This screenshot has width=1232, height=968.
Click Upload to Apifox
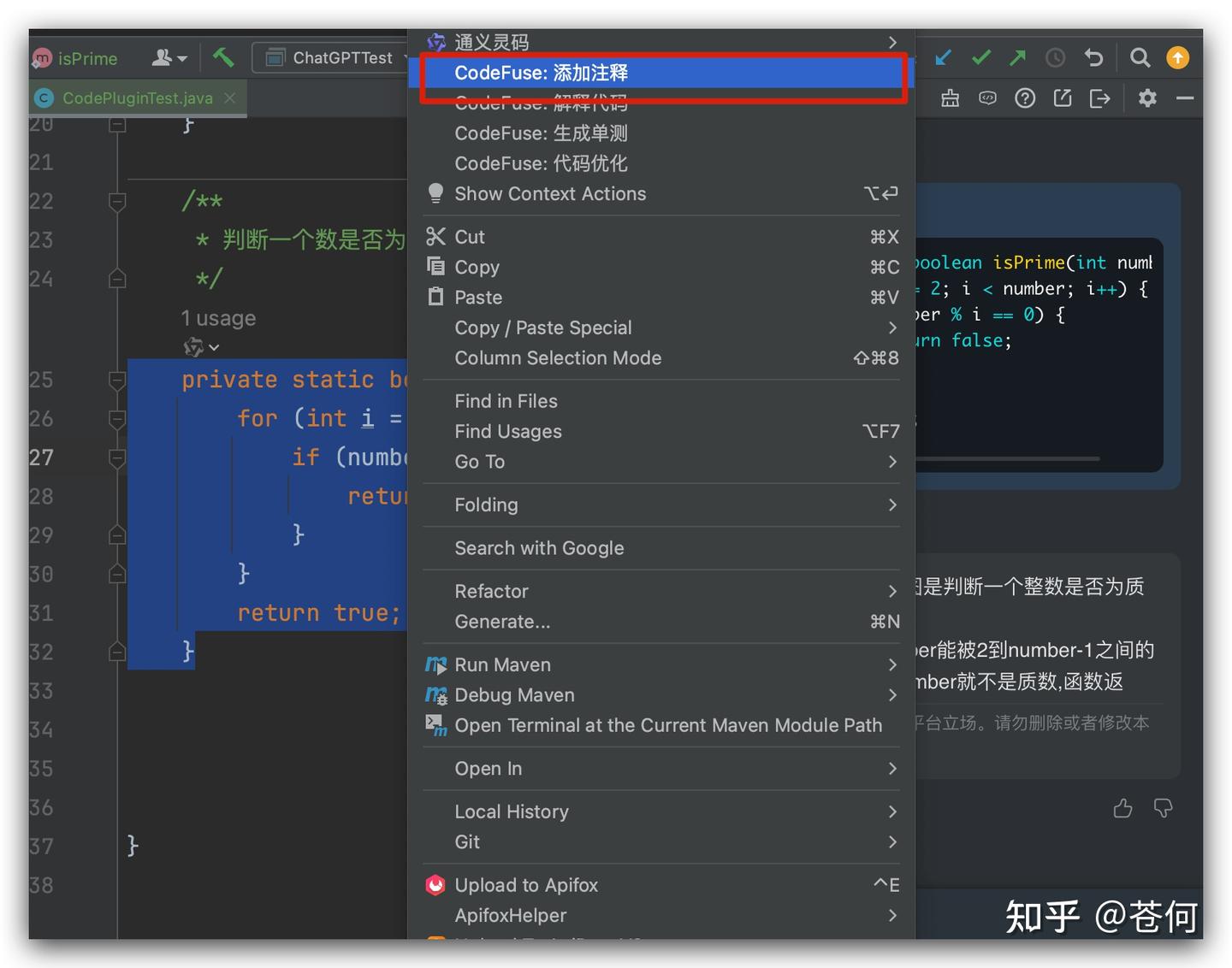tap(662, 885)
